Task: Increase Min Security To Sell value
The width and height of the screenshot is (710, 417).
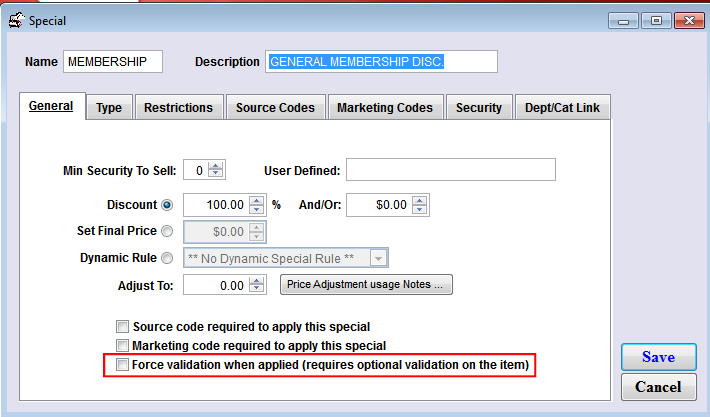Action: click(216, 166)
